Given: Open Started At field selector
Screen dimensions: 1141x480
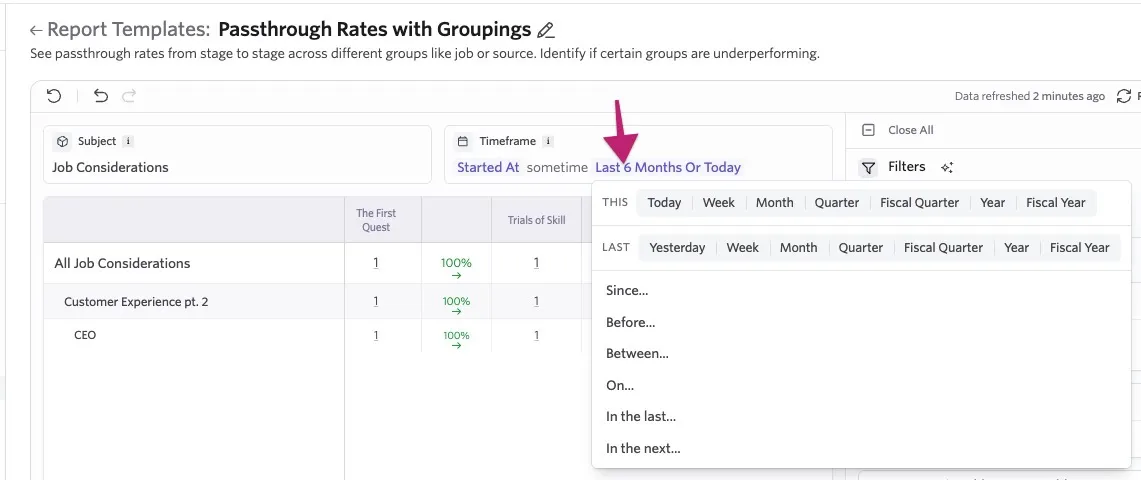Looking at the screenshot, I should [488, 167].
